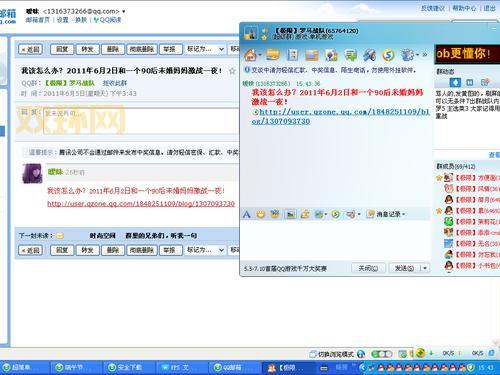This screenshot has width=500, height=375.
Task: Click the sender avatar in the mail body
Action: [x=32, y=173]
